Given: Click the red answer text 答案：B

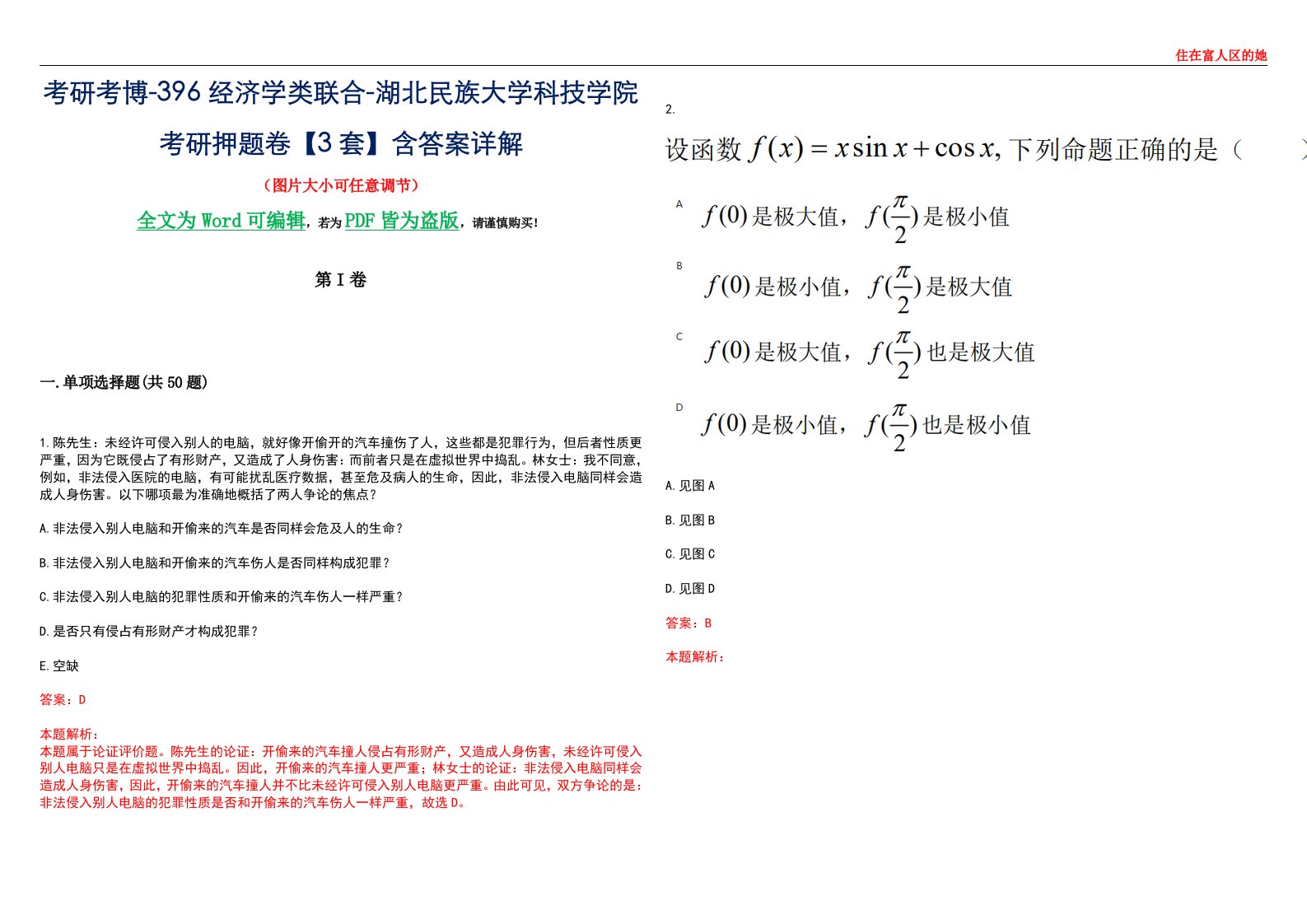Looking at the screenshot, I should (689, 623).
